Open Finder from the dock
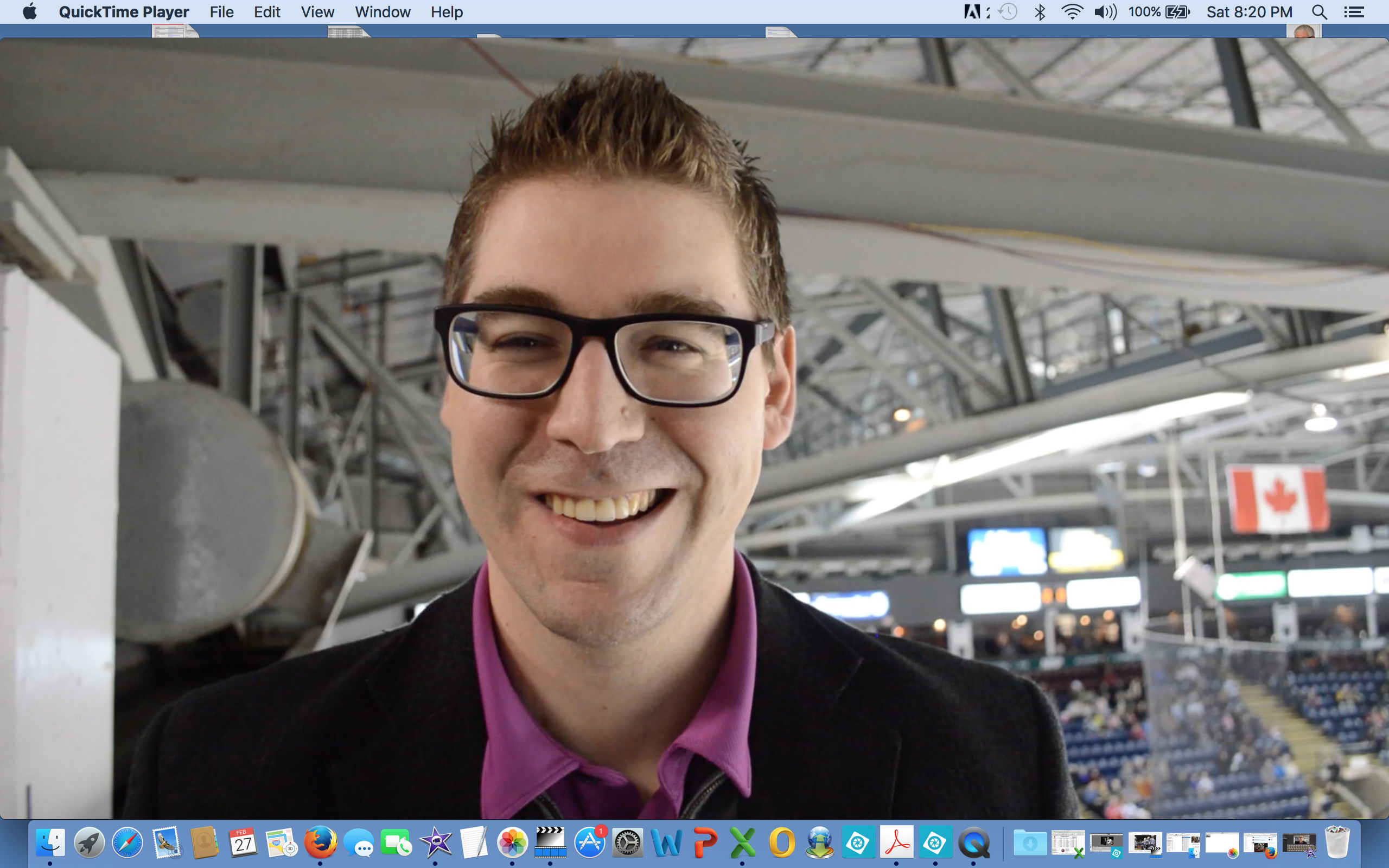The height and width of the screenshot is (868, 1389). [50, 843]
